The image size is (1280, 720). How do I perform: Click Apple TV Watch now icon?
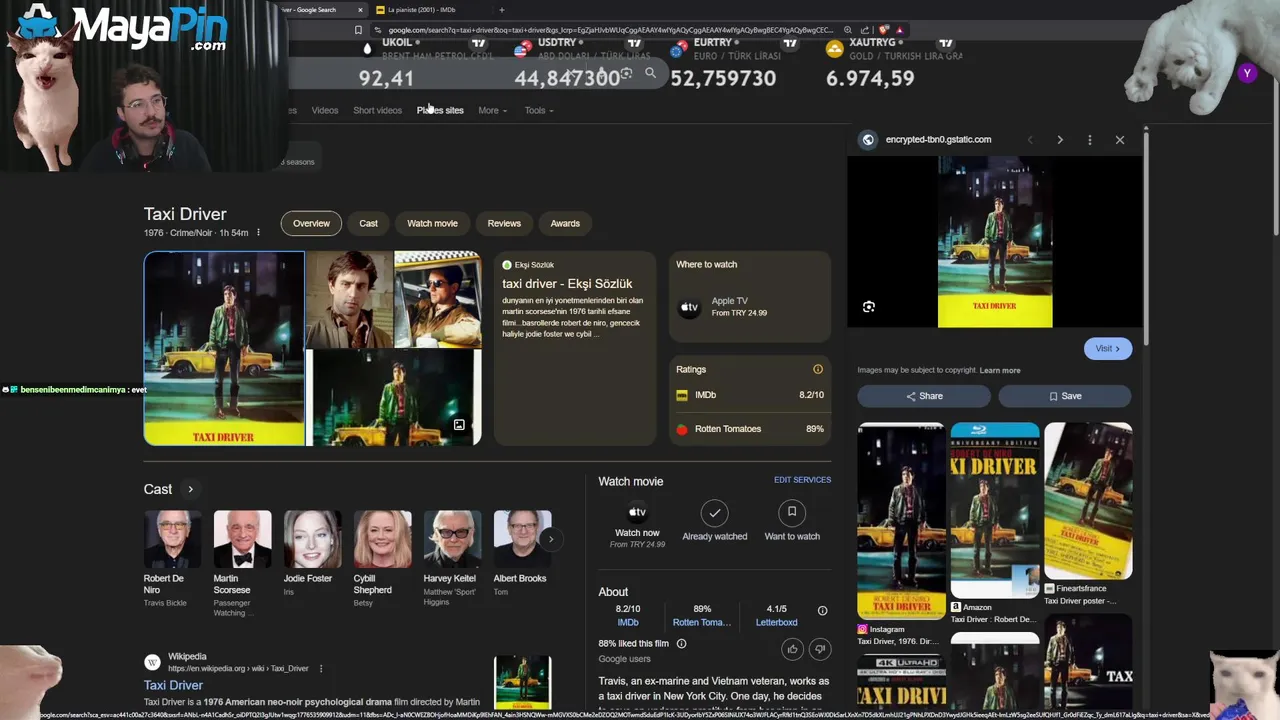[637, 512]
